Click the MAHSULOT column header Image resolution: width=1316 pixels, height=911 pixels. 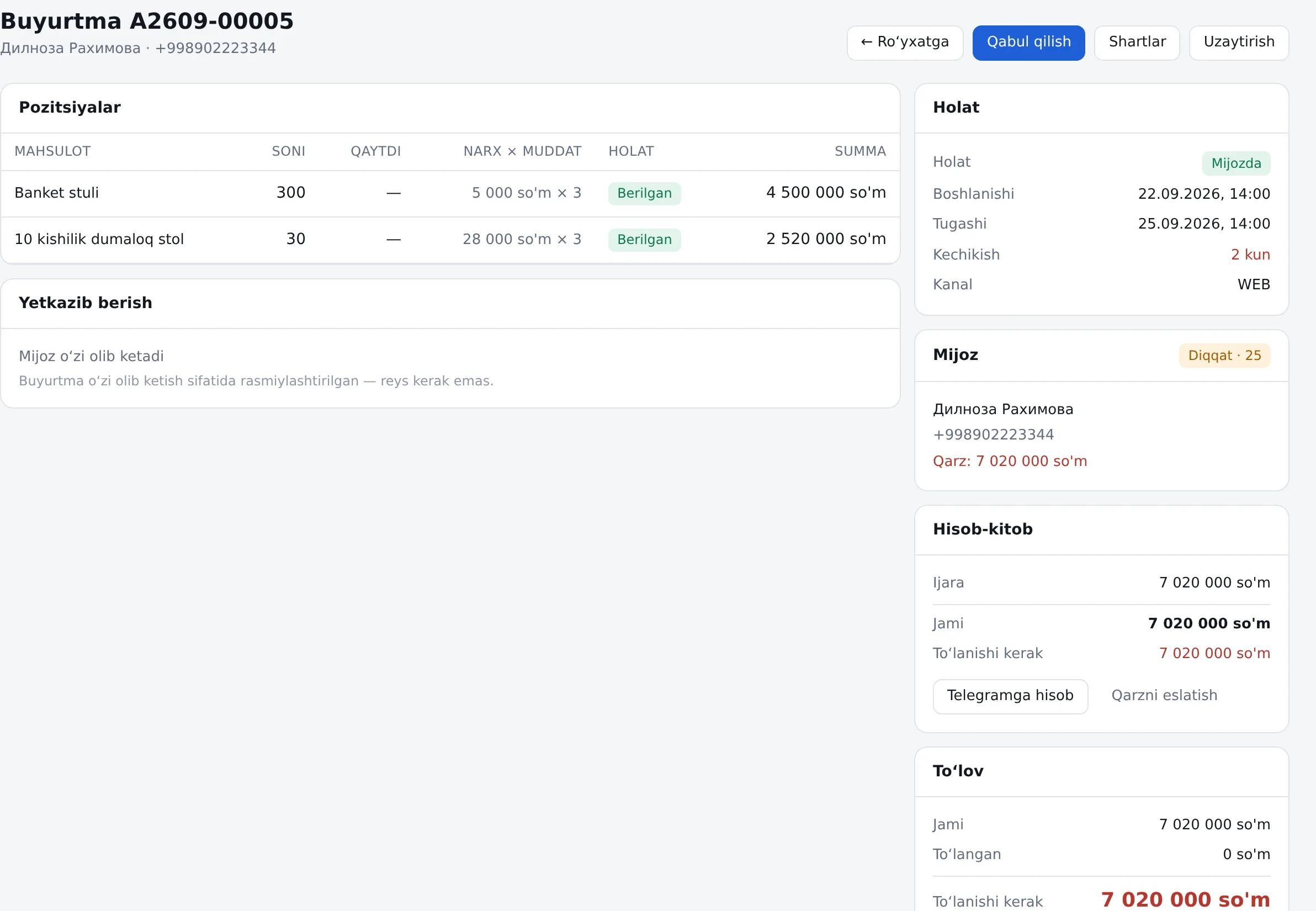52,151
